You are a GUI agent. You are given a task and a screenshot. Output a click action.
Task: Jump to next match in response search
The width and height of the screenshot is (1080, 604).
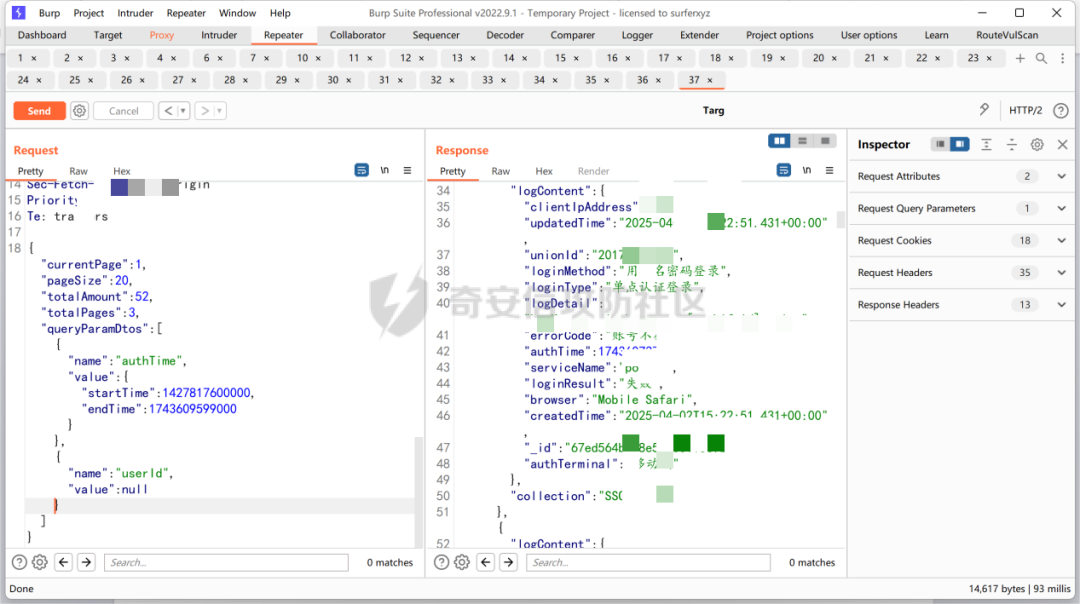click(x=508, y=563)
